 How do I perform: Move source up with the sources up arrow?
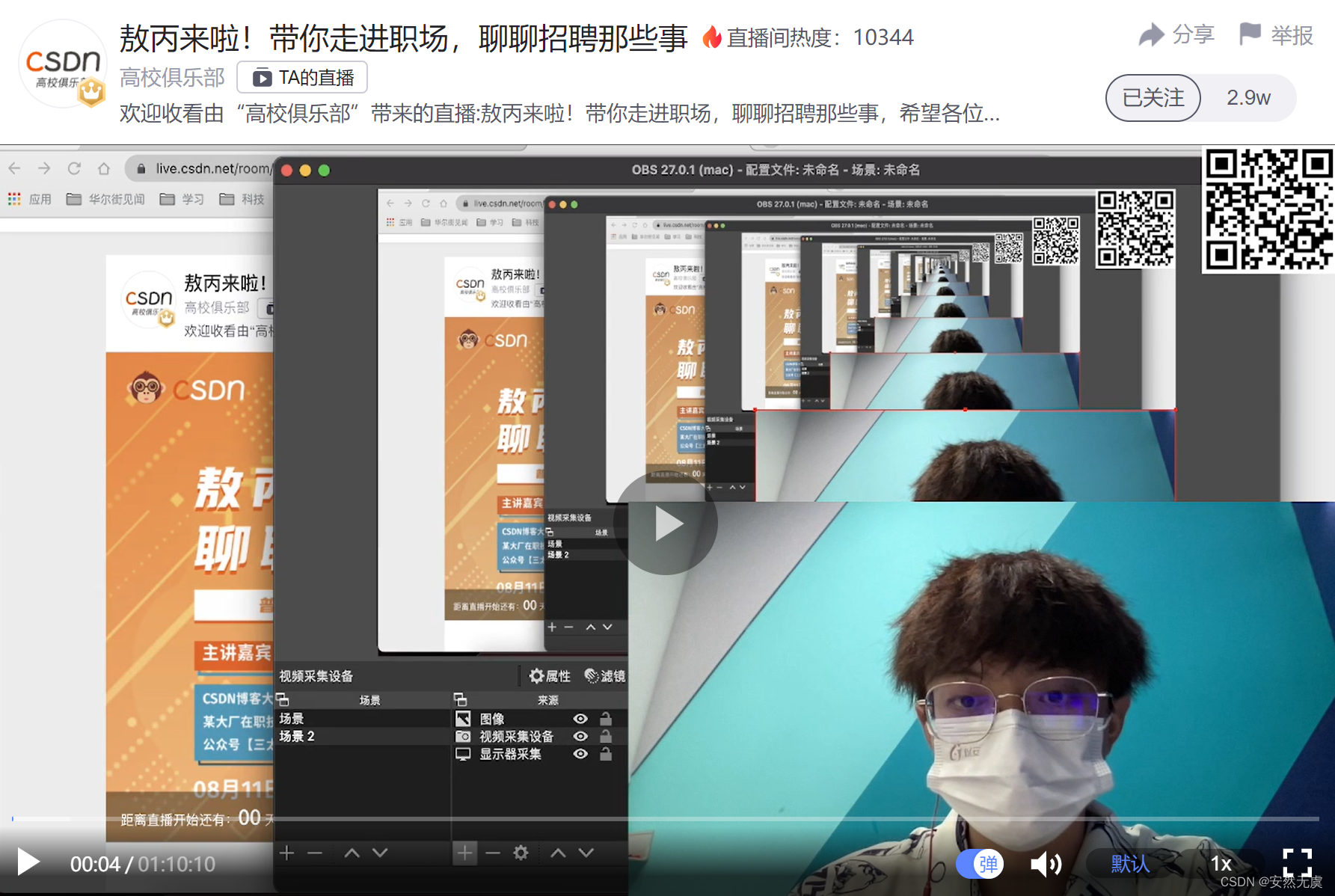558,853
